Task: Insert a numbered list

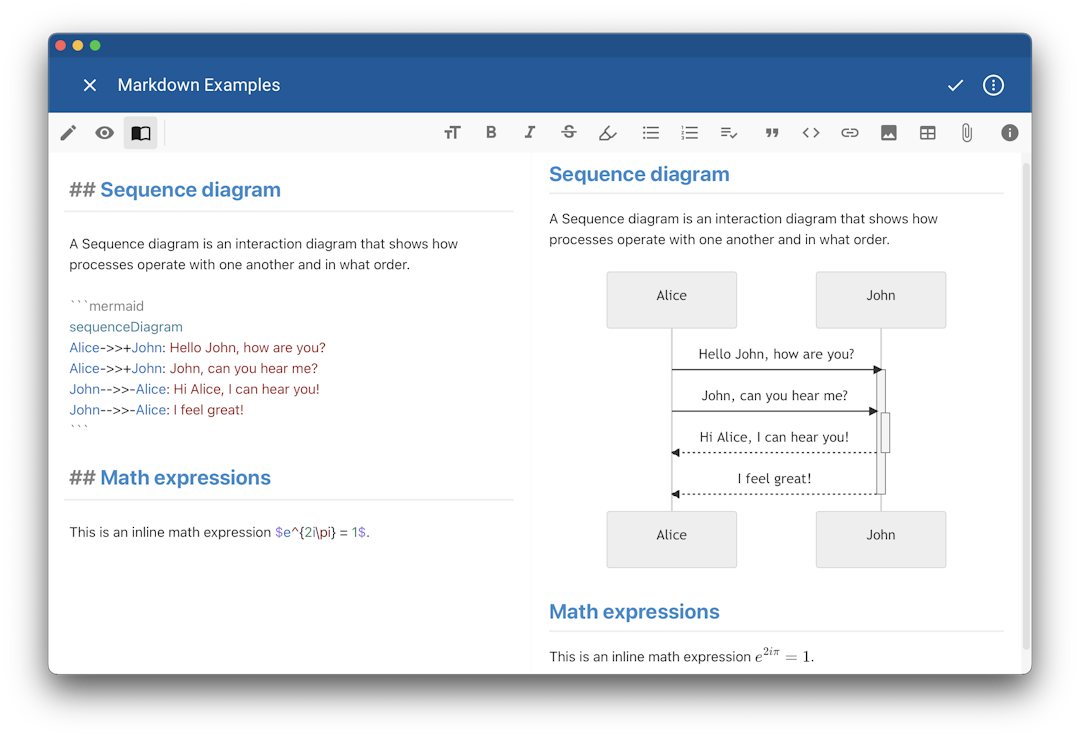Action: pos(689,132)
